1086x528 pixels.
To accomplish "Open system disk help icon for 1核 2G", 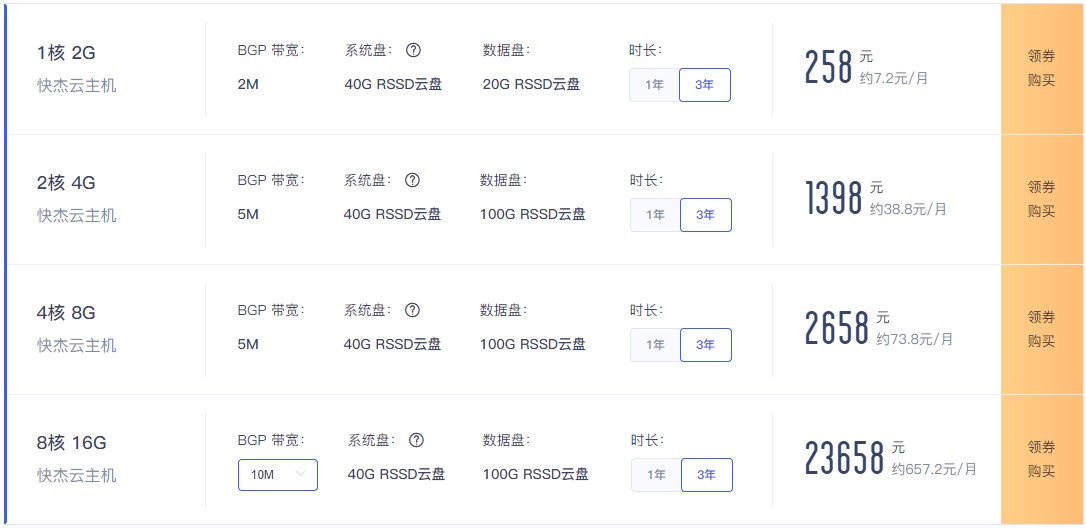I will pos(413,50).
